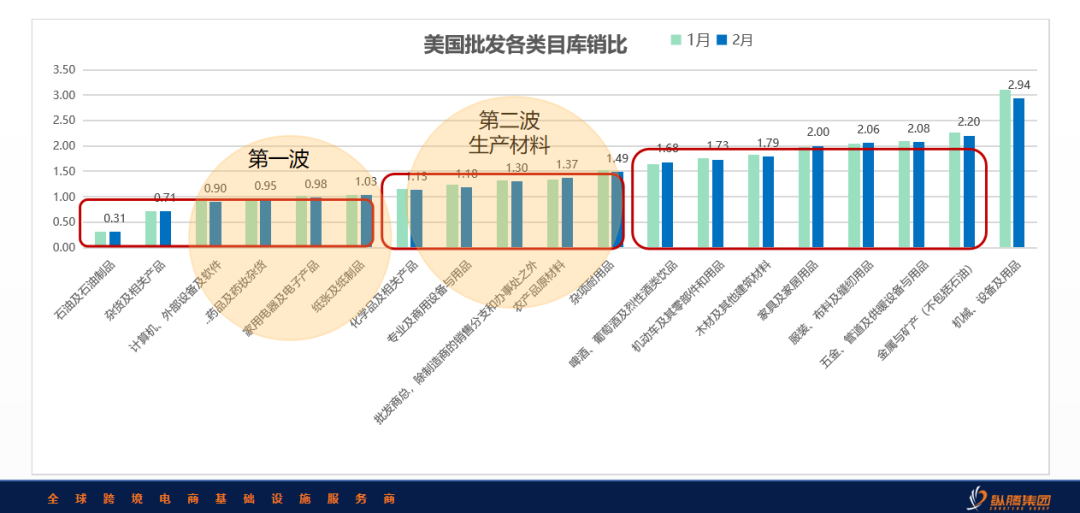Select the 杂货及相关产品 axis label
Screen dimensions: 1080x513
[137, 292]
